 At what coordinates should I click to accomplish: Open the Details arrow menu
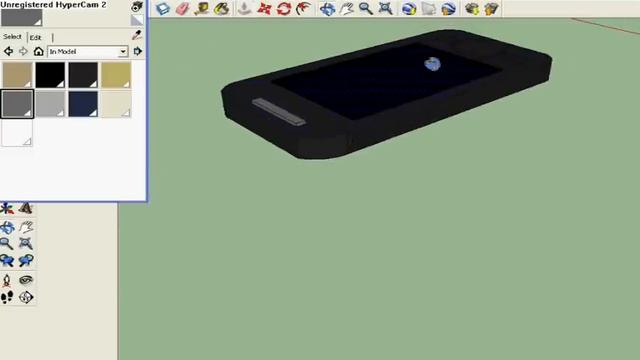(138, 51)
